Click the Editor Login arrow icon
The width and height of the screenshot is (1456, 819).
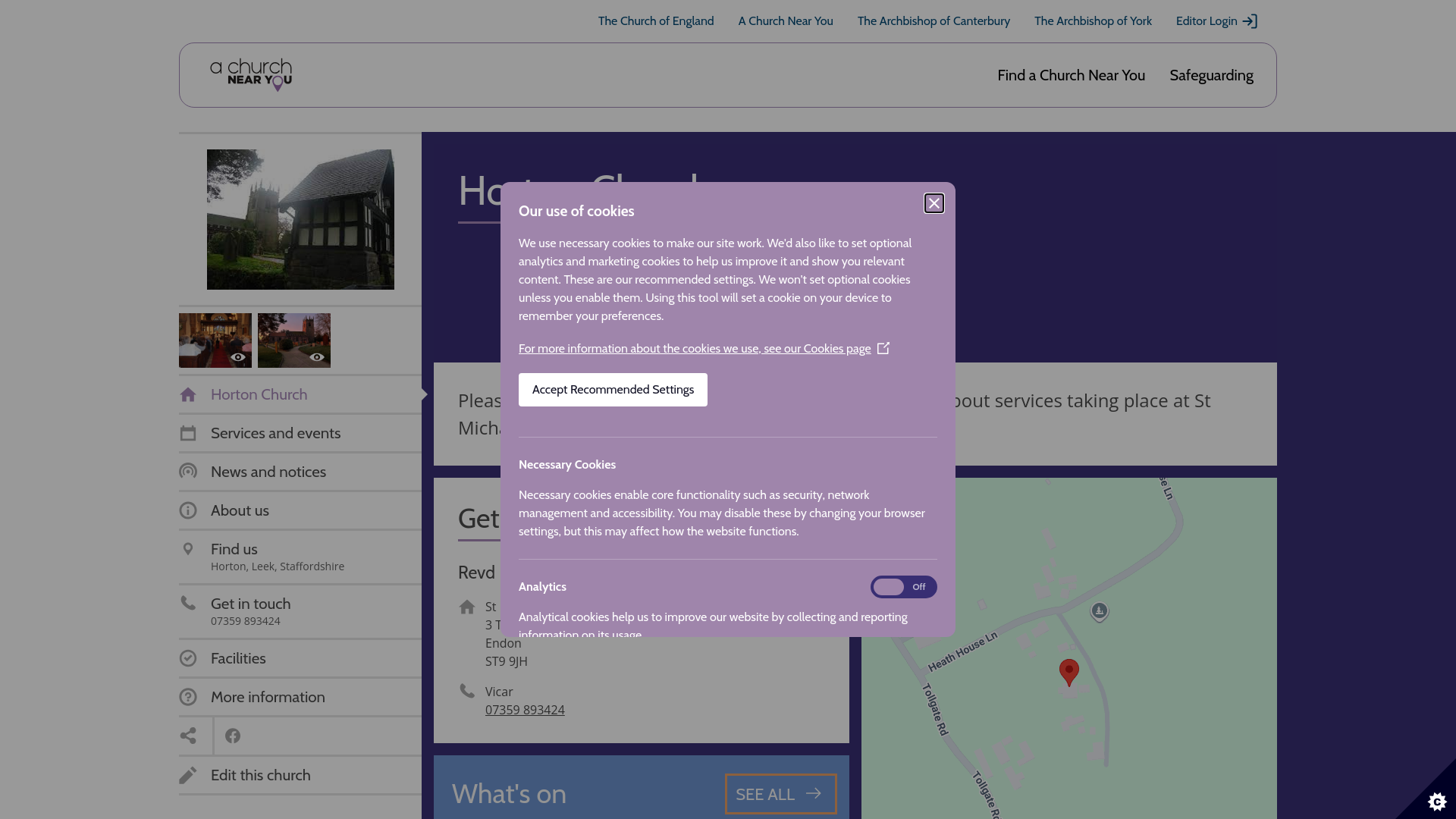point(1250,21)
